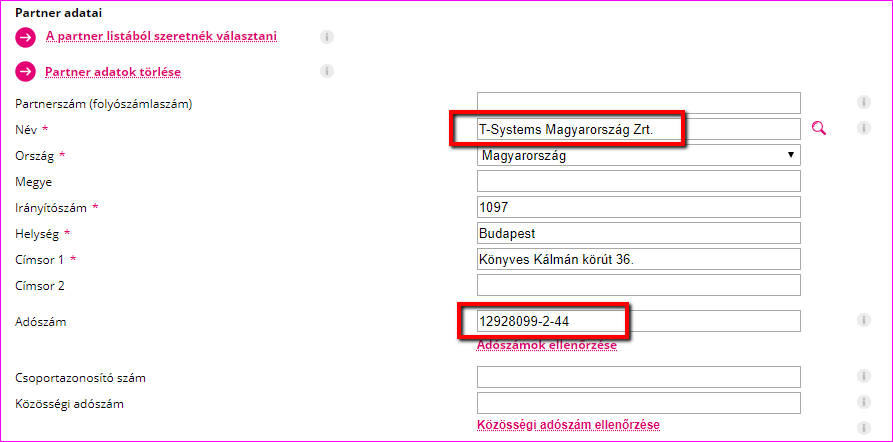Click the Címsor 1 label text
This screenshot has width=893, height=442.
(x=39, y=260)
